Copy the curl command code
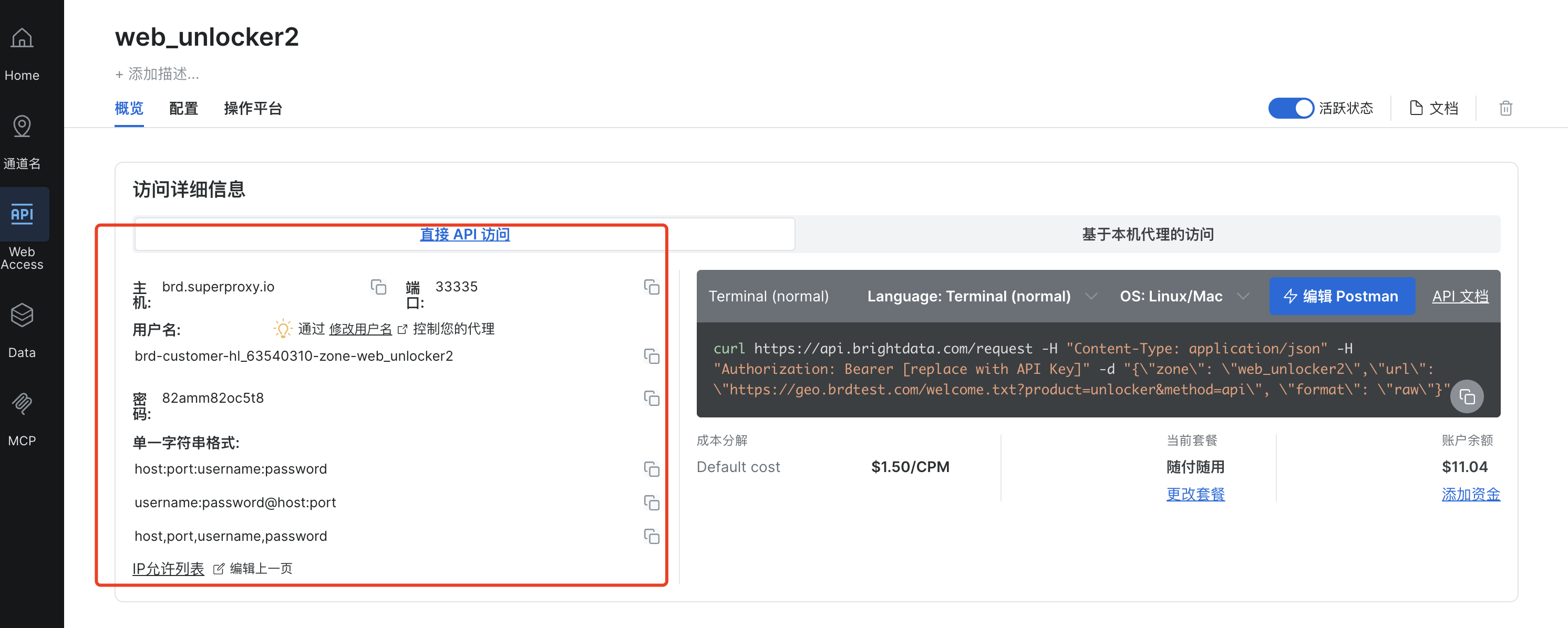Screen dimensions: 1568x628 click(1467, 397)
